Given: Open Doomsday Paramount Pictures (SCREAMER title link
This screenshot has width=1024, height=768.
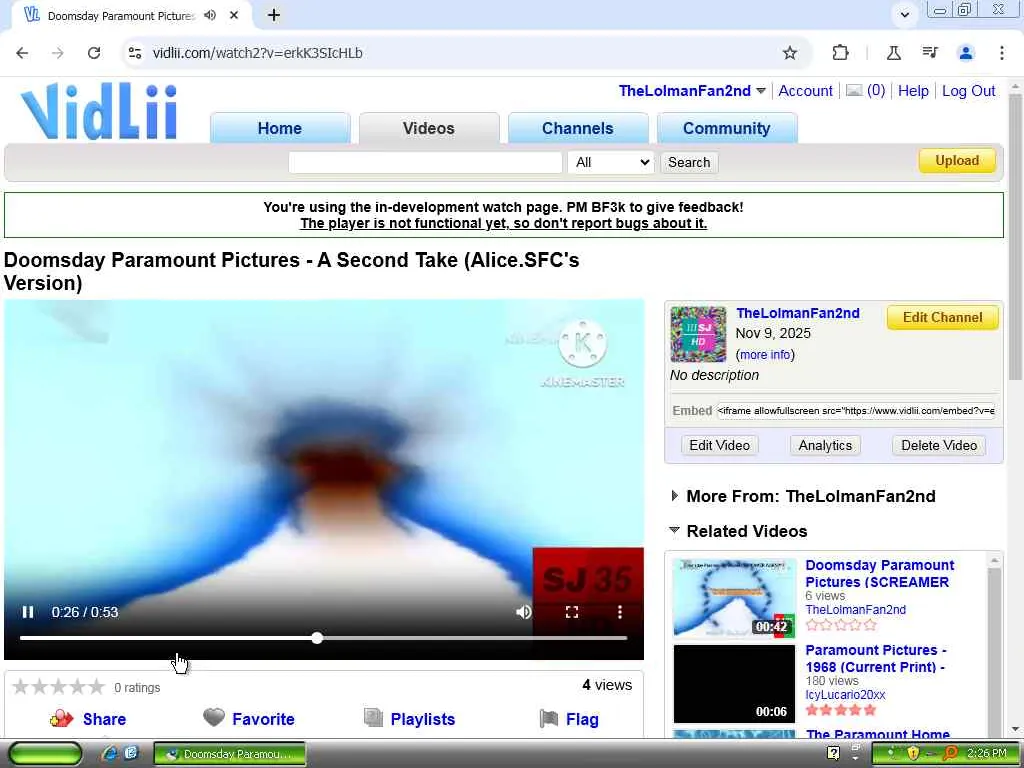Looking at the screenshot, I should pyautogui.click(x=879, y=573).
